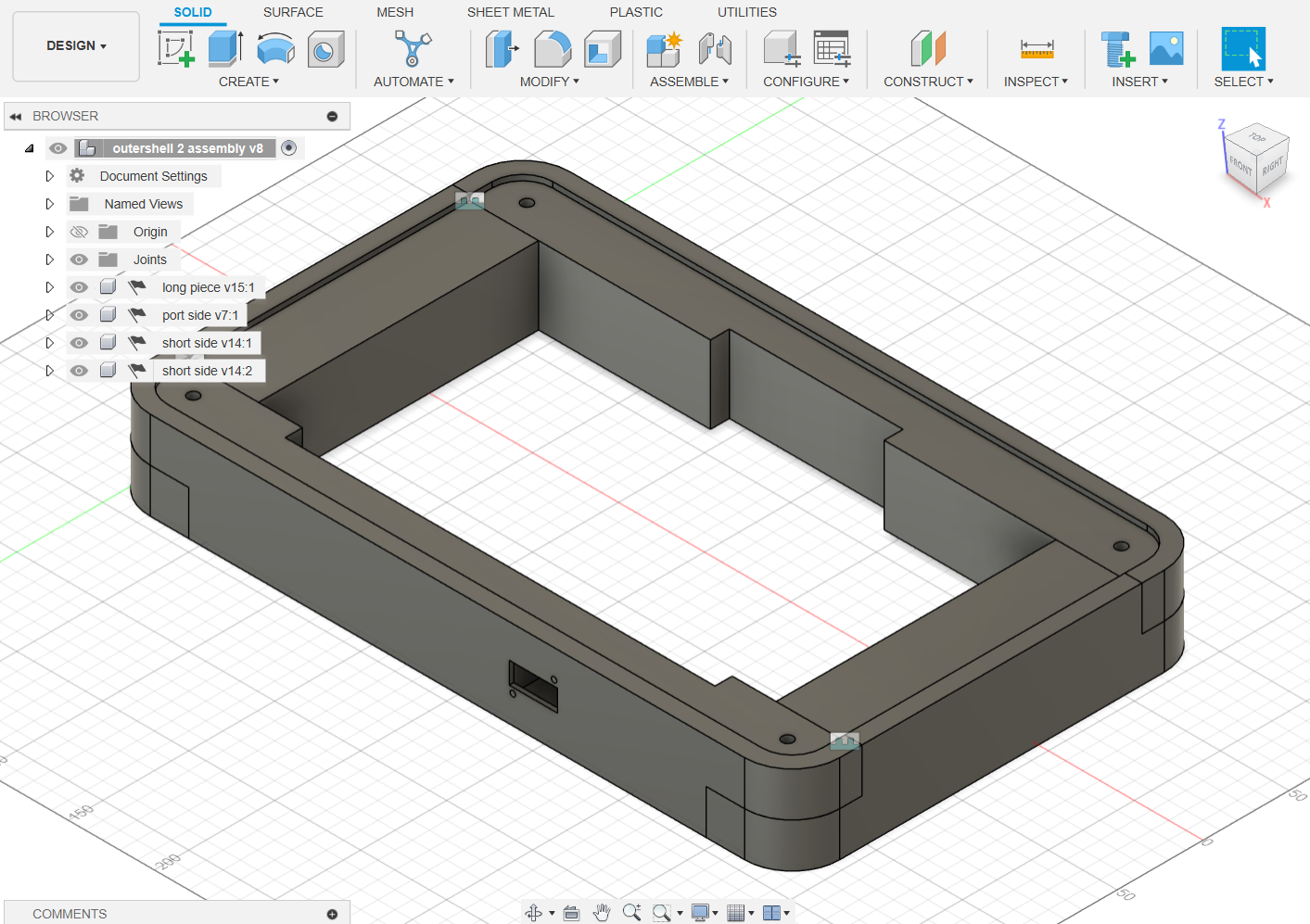Click the Insert Fastener icon
This screenshot has width=1310, height=924.
pos(1117,48)
